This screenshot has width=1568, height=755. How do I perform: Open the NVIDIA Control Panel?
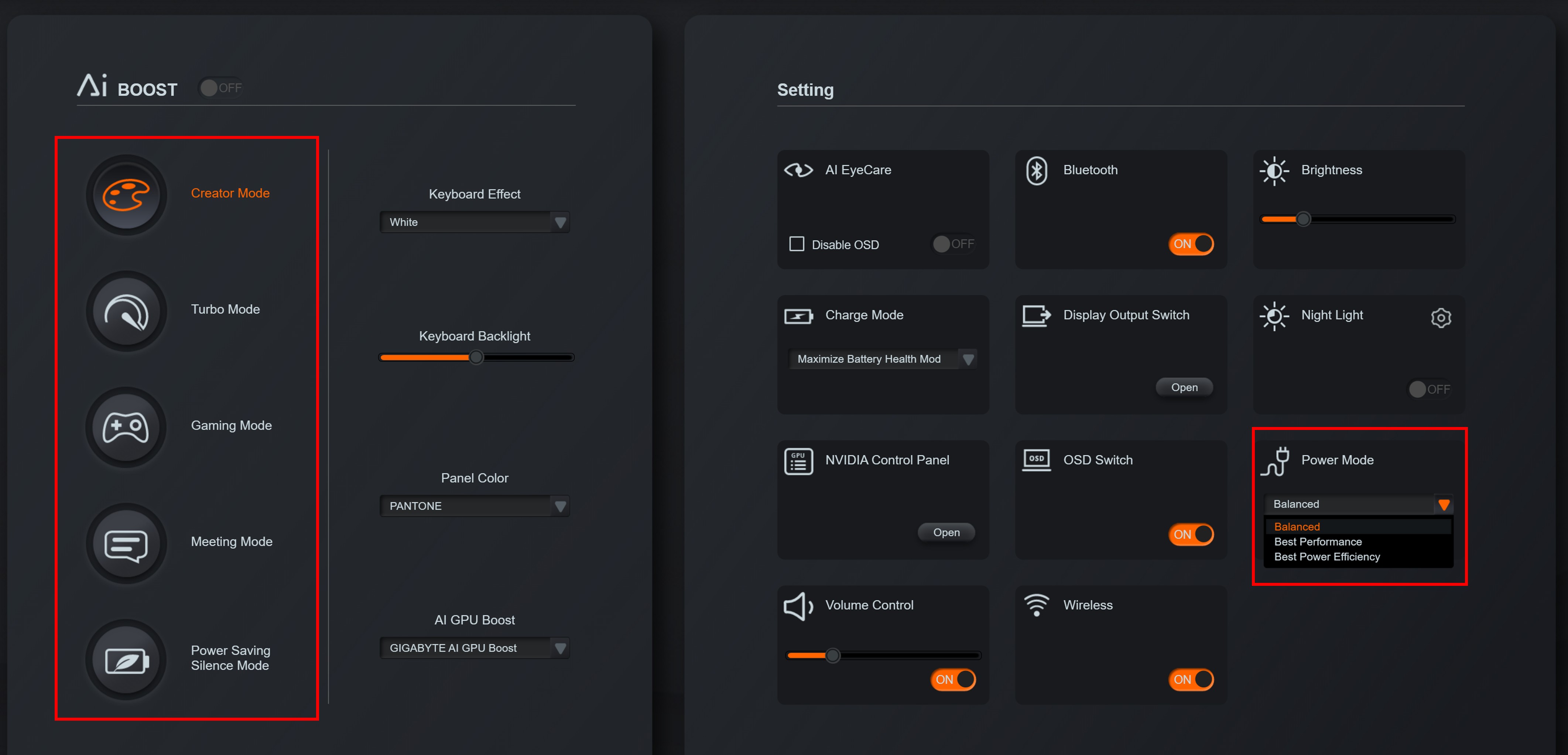946,532
